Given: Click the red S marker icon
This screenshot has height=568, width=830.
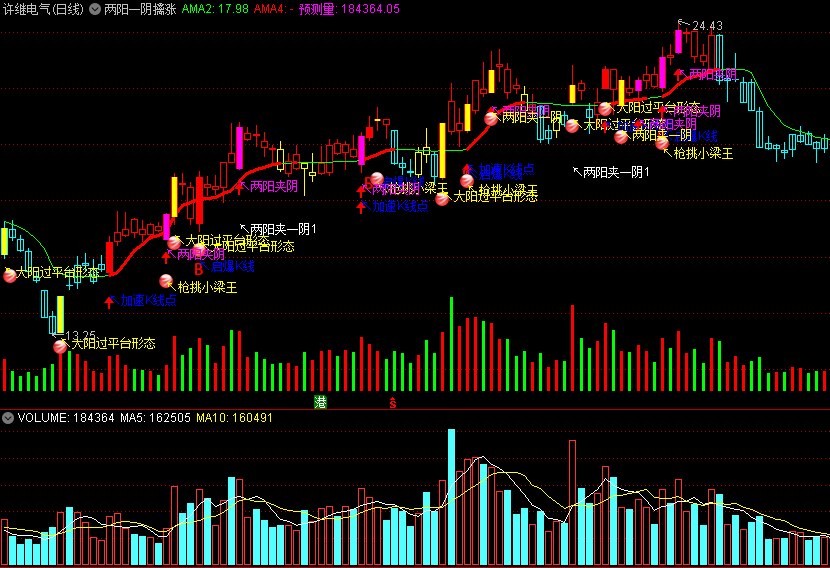Looking at the screenshot, I should 393,403.
